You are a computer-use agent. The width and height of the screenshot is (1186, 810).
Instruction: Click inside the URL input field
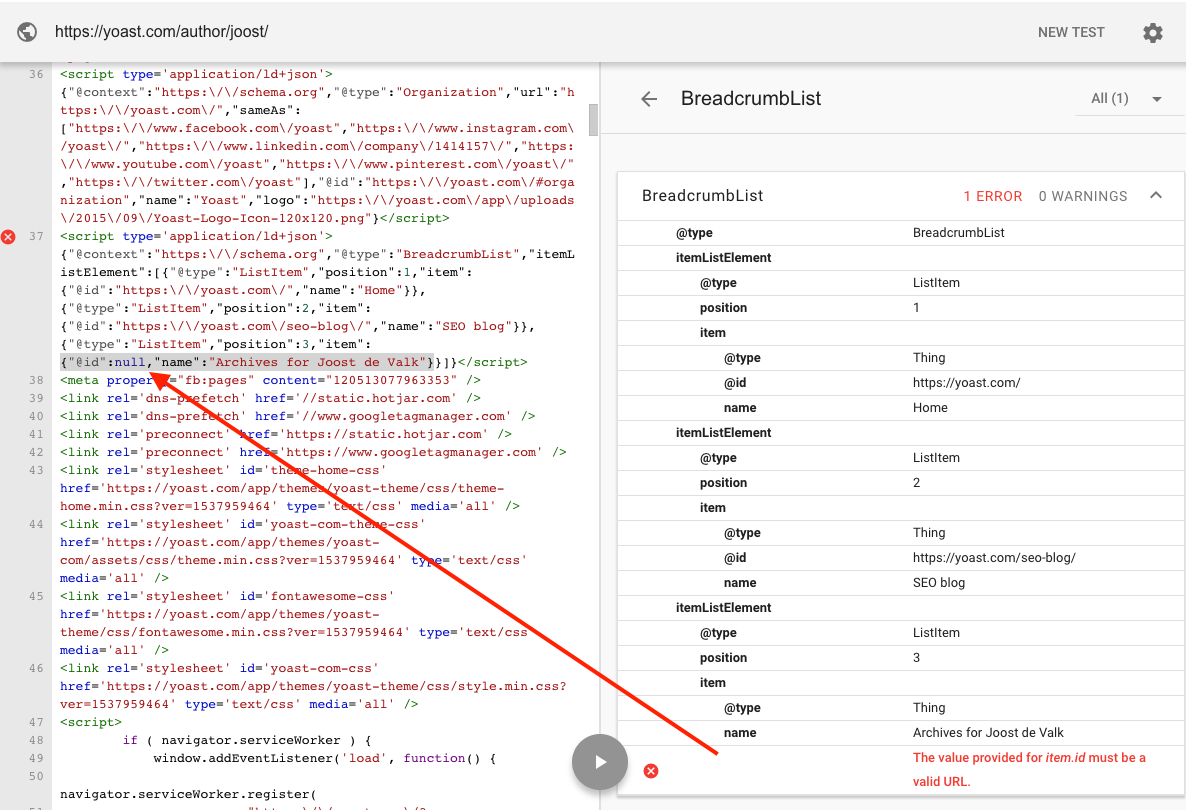[x=300, y=31]
